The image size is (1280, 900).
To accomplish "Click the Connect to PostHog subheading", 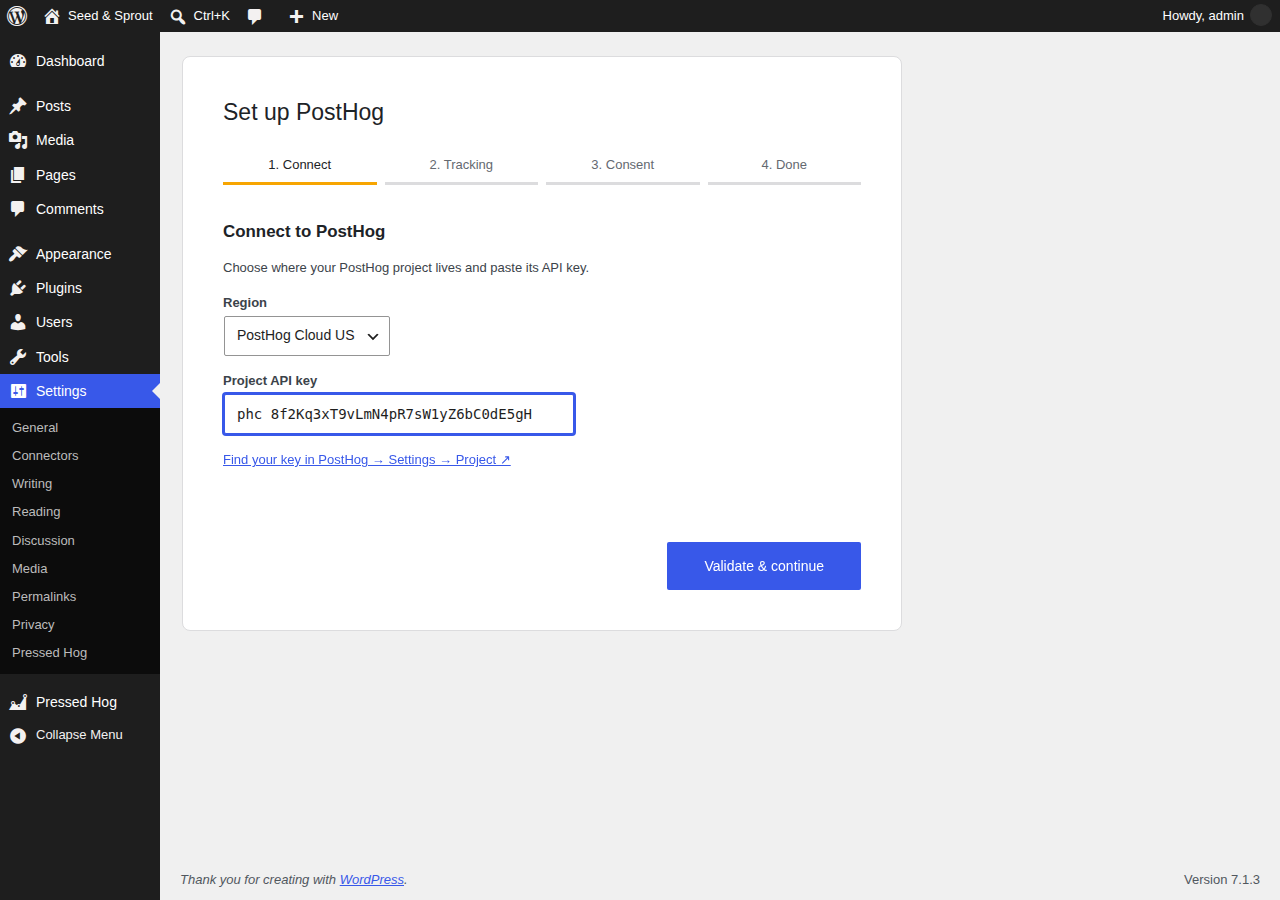I will coord(304,232).
